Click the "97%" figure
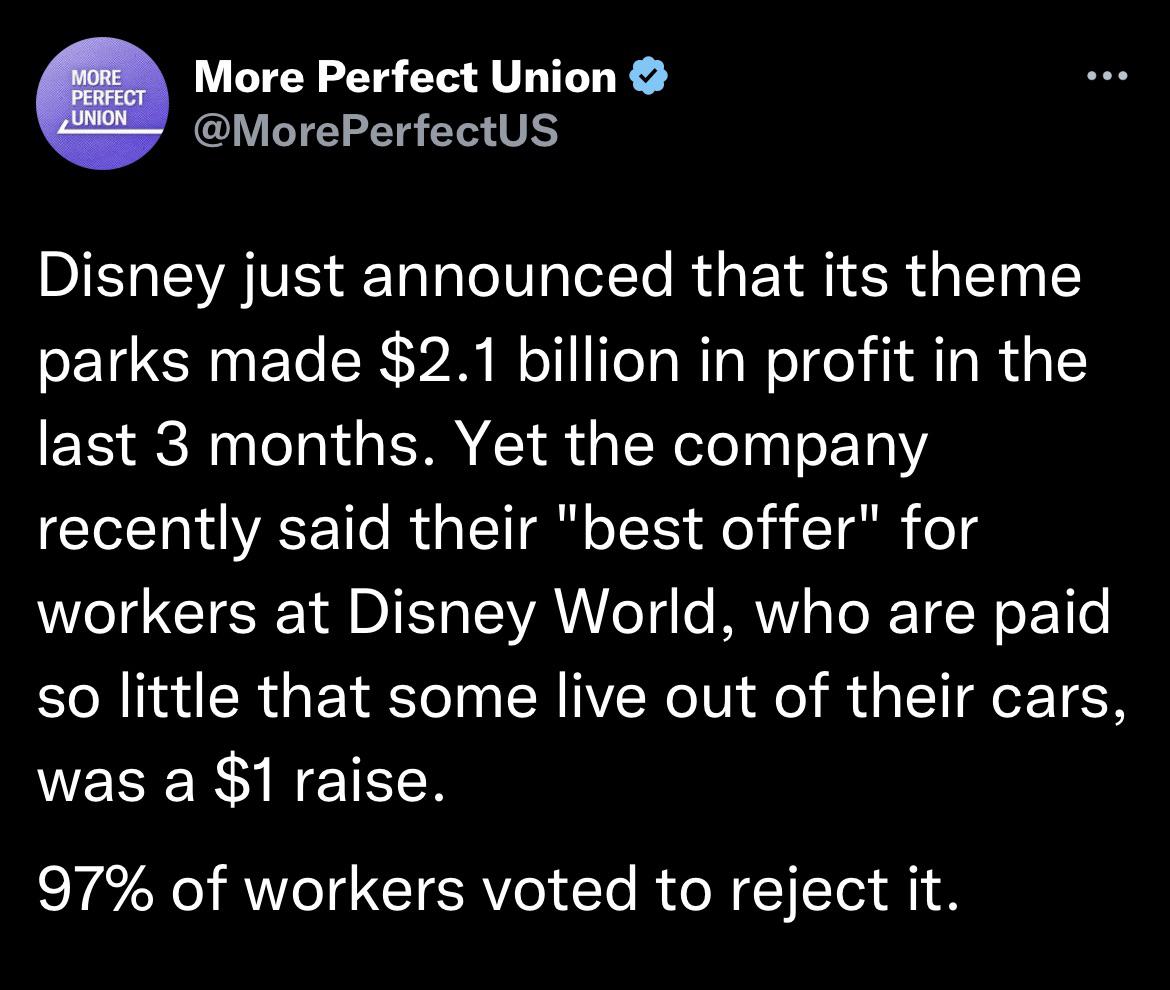Image resolution: width=1170 pixels, height=990 pixels. (96, 889)
